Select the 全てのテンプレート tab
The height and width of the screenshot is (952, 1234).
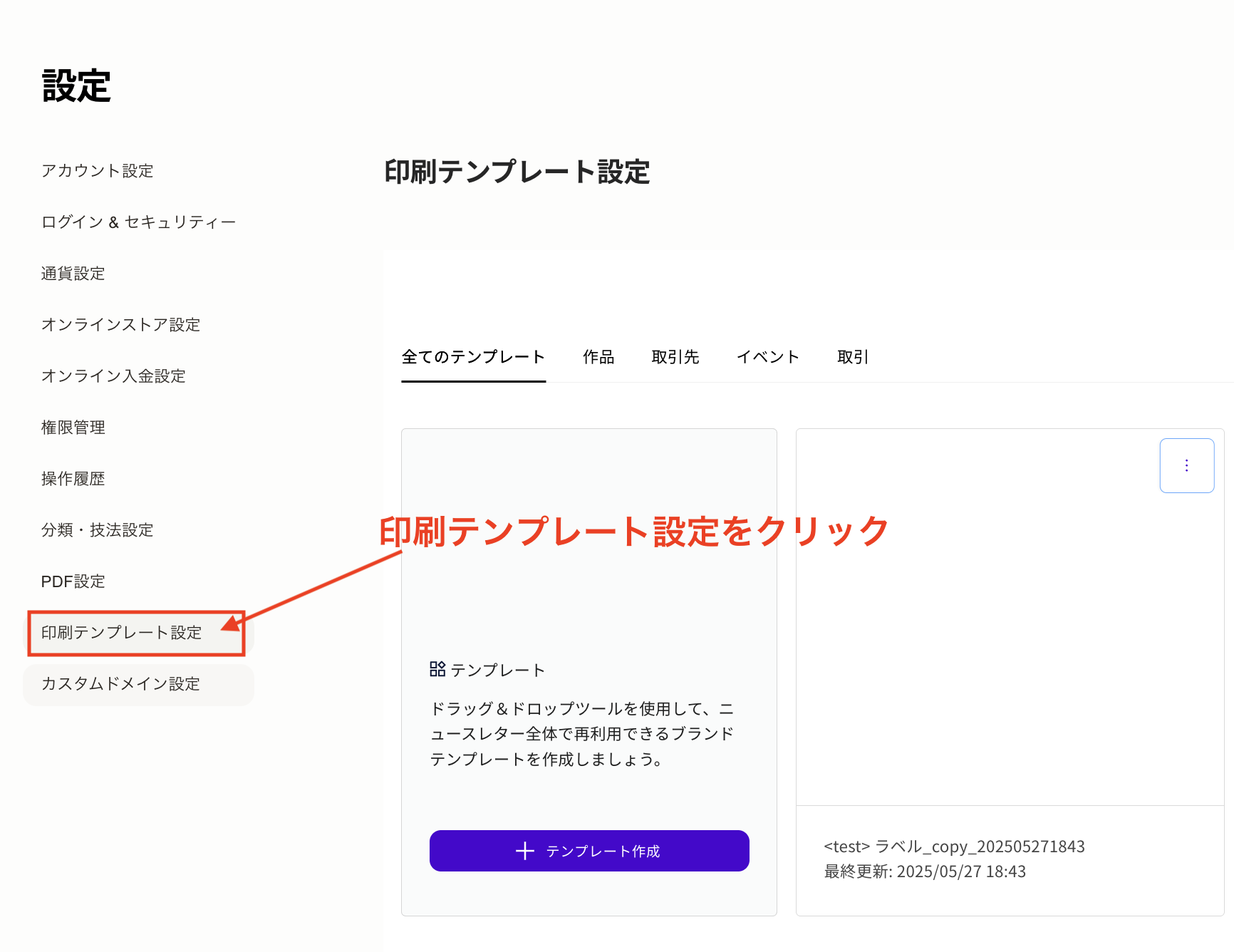point(473,357)
